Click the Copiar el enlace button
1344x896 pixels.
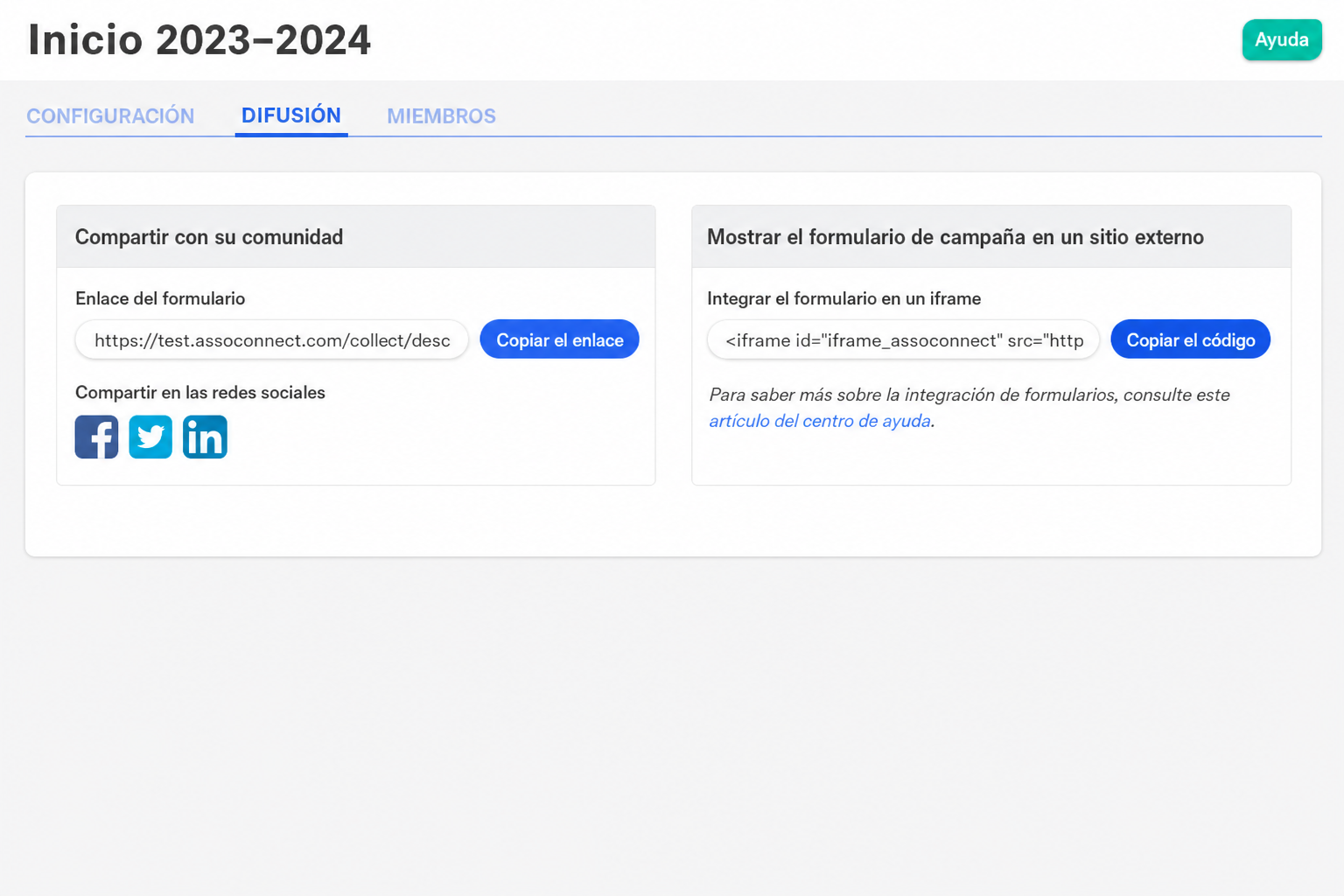click(559, 339)
